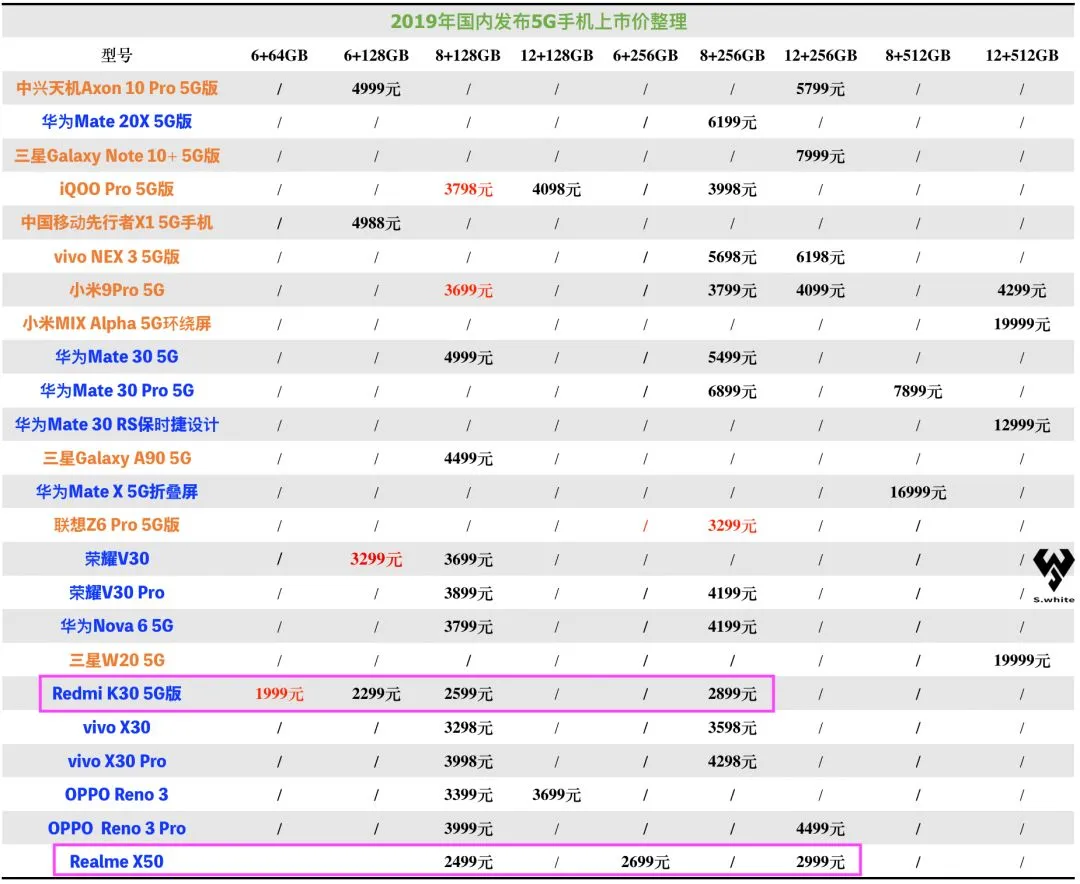The image size is (1080, 884).
Task: Click the 三星W20 5G row name
Action: pyautogui.click(x=117, y=660)
